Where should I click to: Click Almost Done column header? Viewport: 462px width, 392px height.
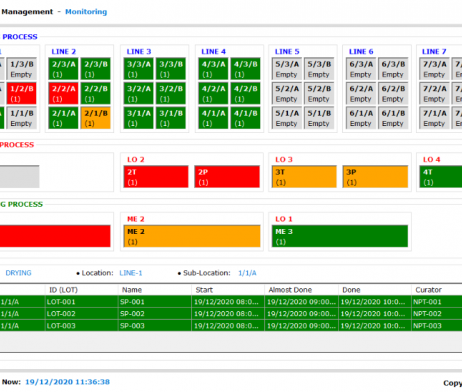302,290
